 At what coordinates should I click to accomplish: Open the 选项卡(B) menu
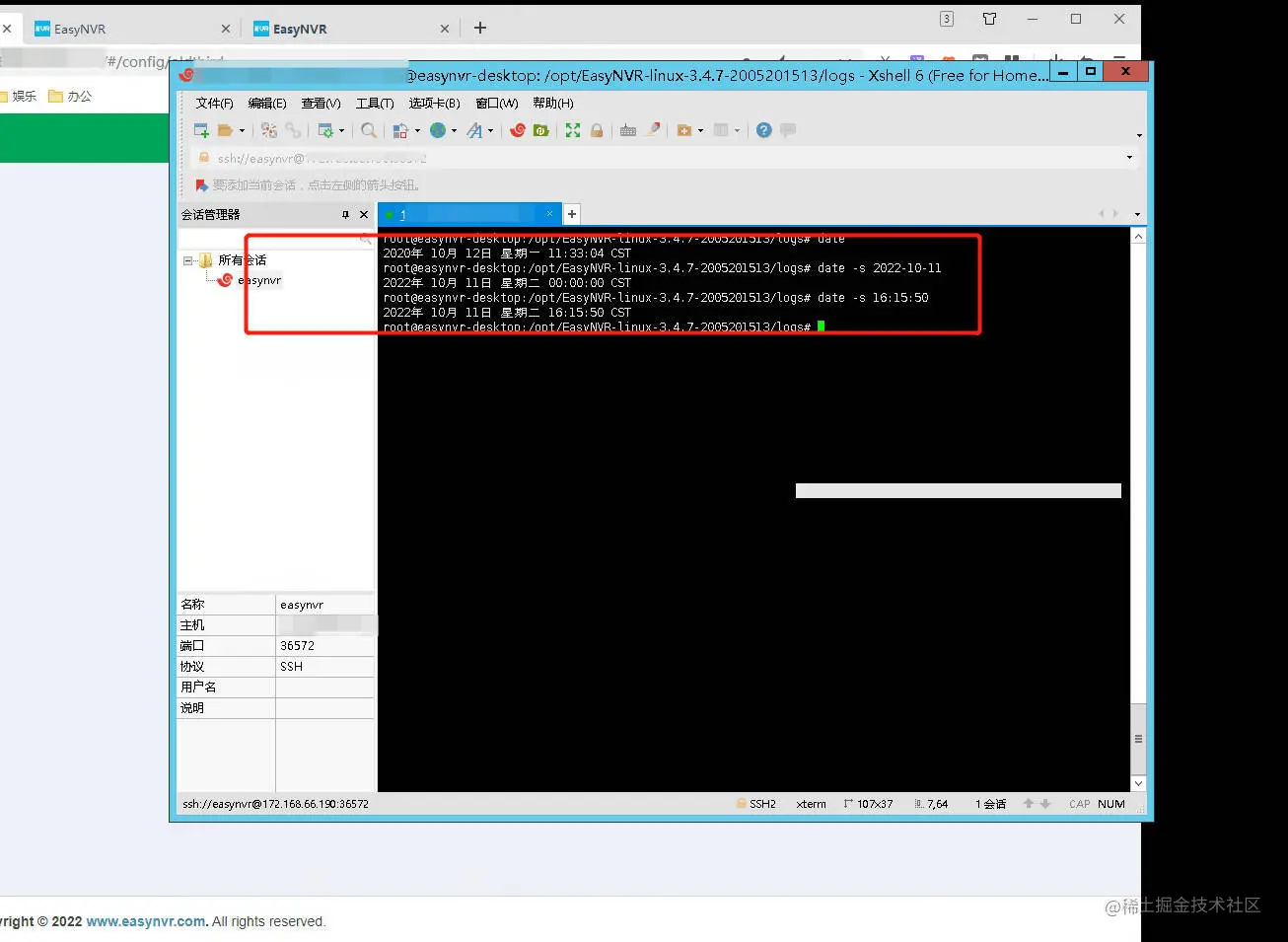434,103
